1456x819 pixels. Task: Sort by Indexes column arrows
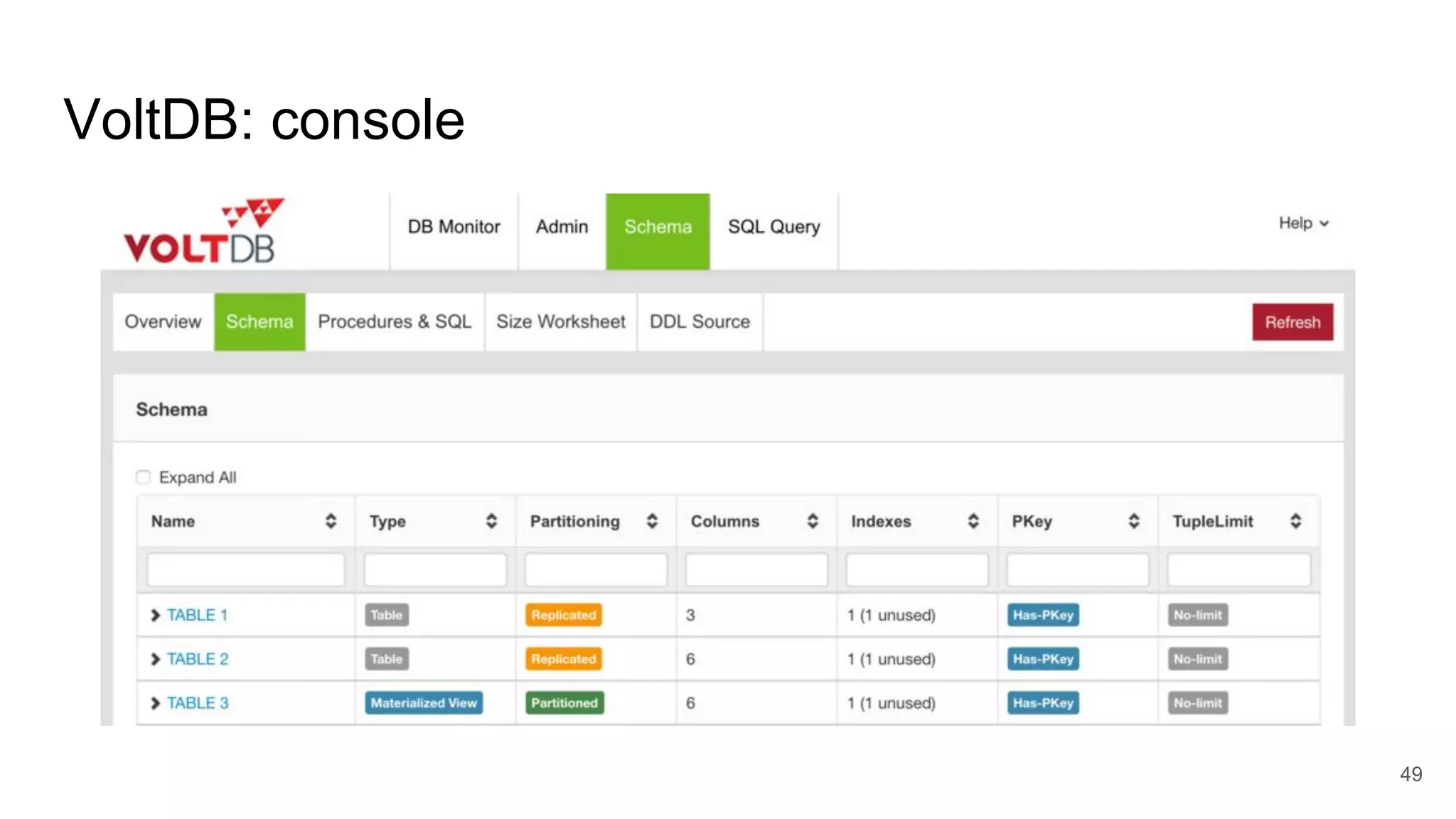coord(973,521)
